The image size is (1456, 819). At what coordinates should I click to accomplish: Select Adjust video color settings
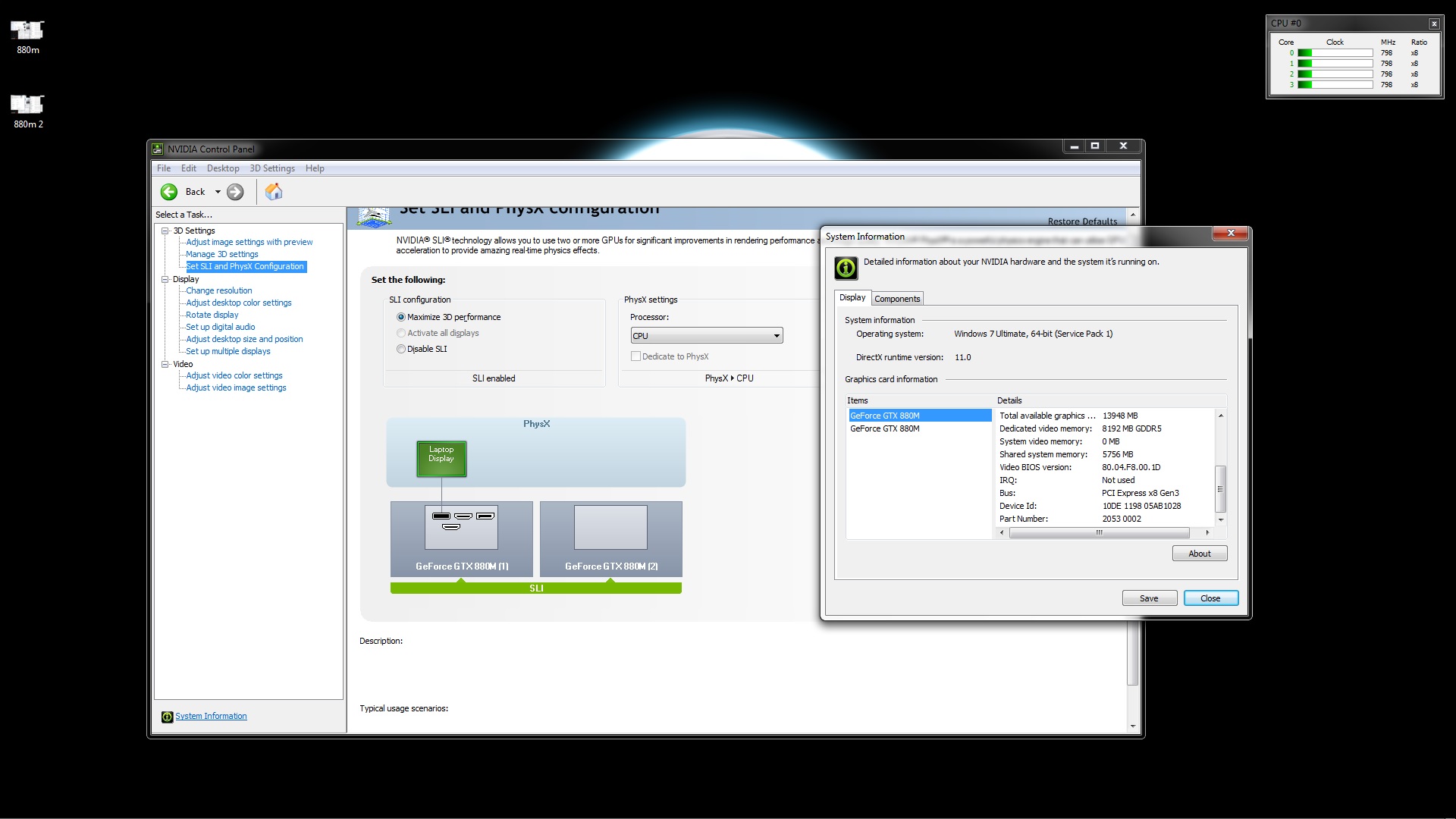(234, 375)
